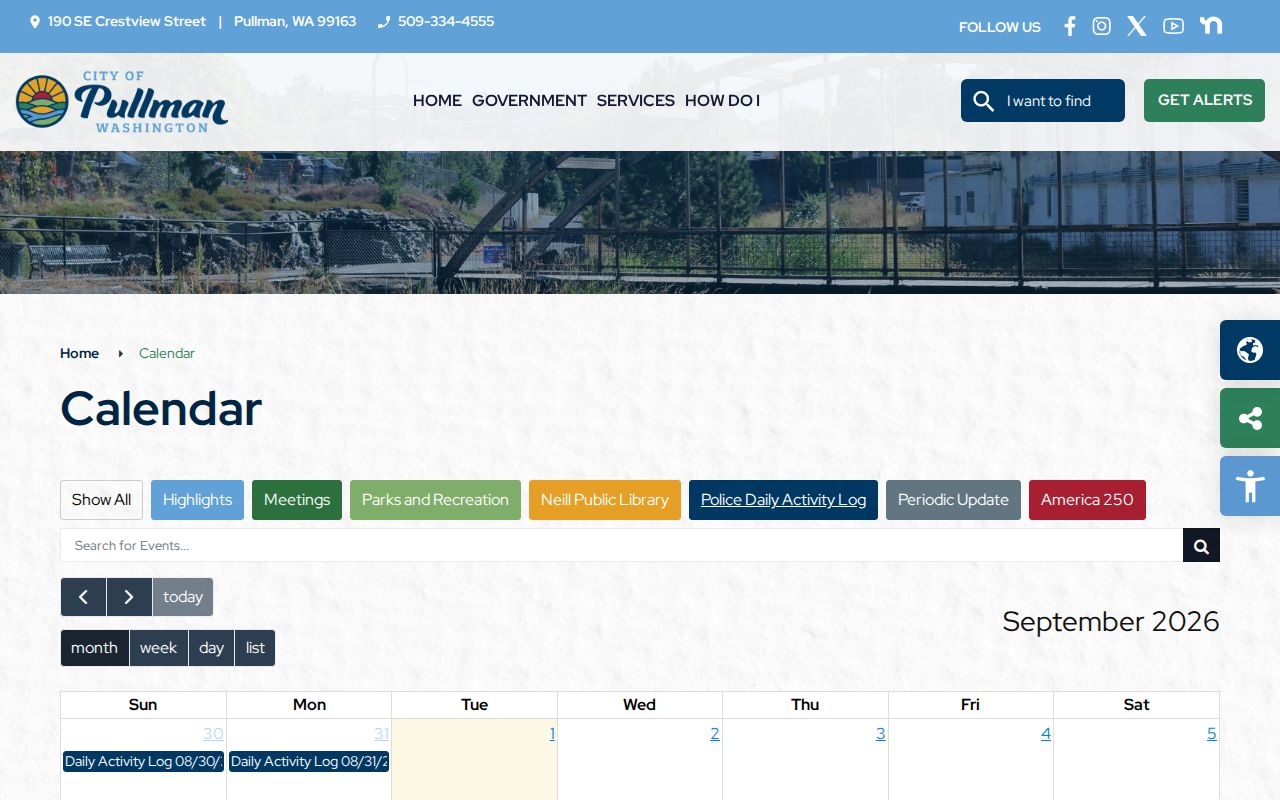This screenshot has height=800, width=1280.
Task: Switch calendar to list view
Action: pyautogui.click(x=255, y=648)
